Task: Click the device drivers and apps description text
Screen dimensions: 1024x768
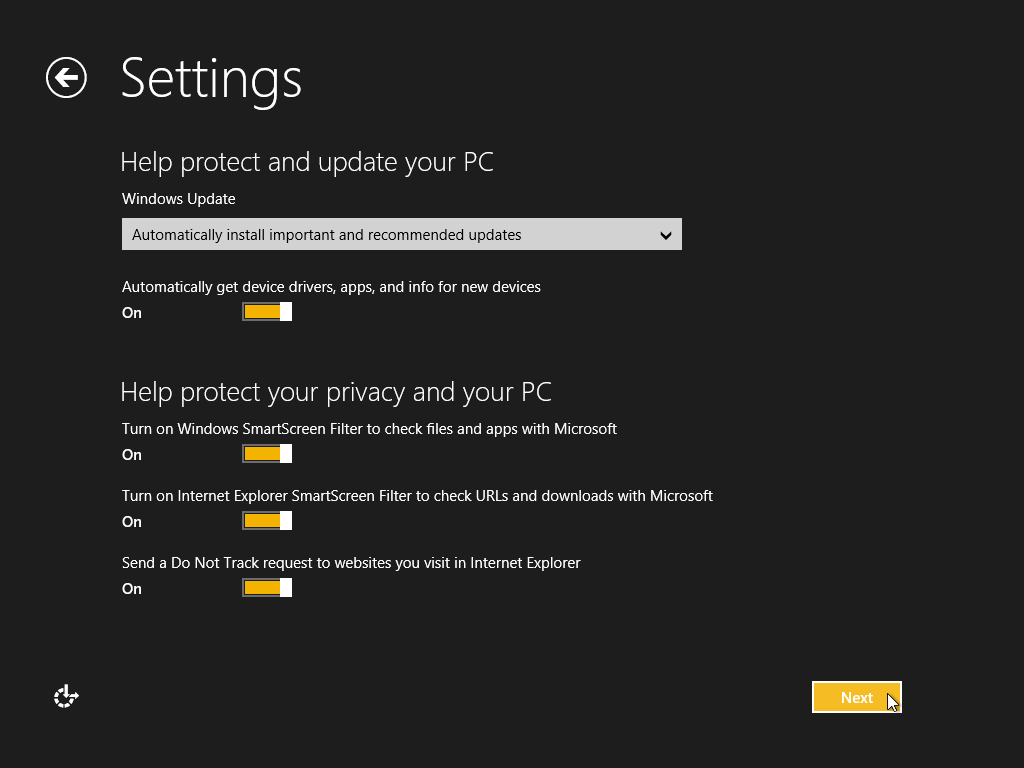Action: 331,287
